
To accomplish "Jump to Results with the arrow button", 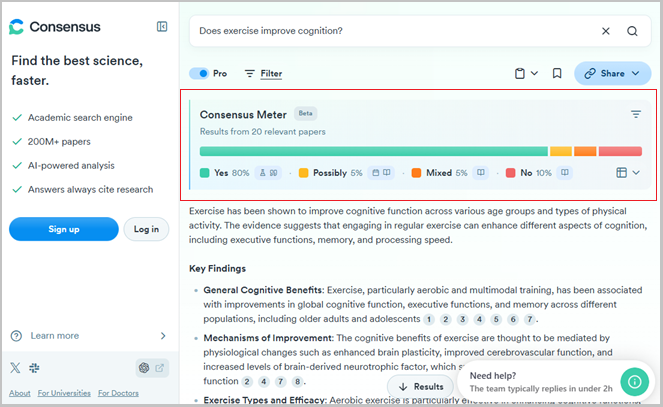I will pos(421,387).
